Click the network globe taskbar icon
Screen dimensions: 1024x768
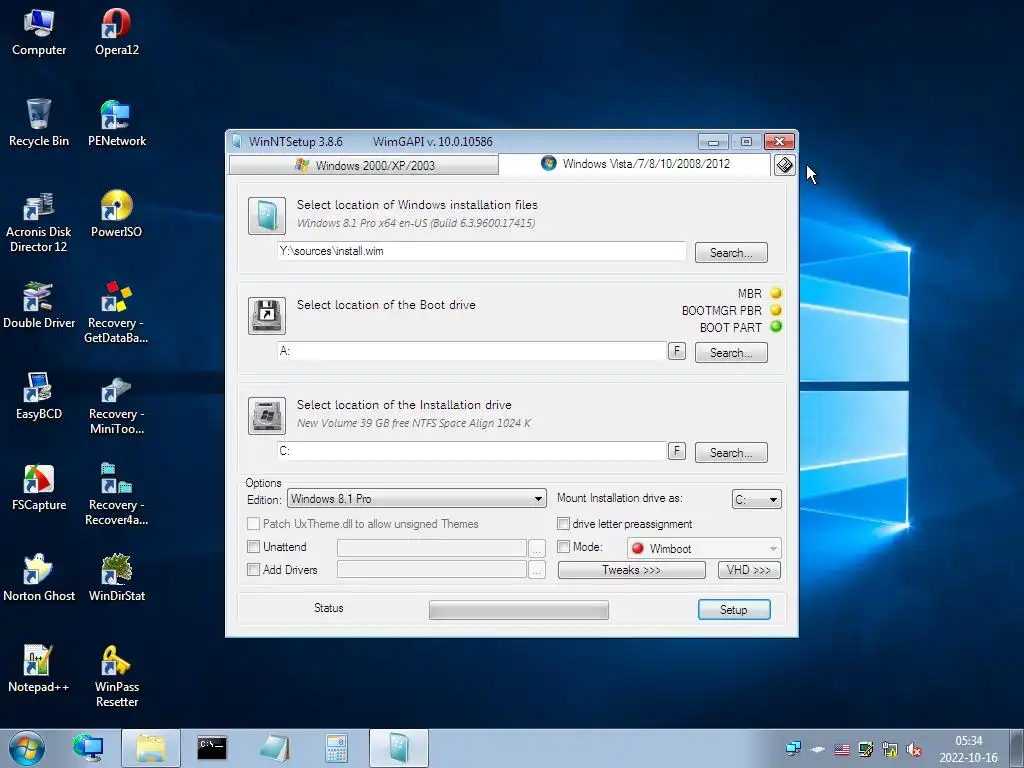pyautogui.click(x=88, y=748)
